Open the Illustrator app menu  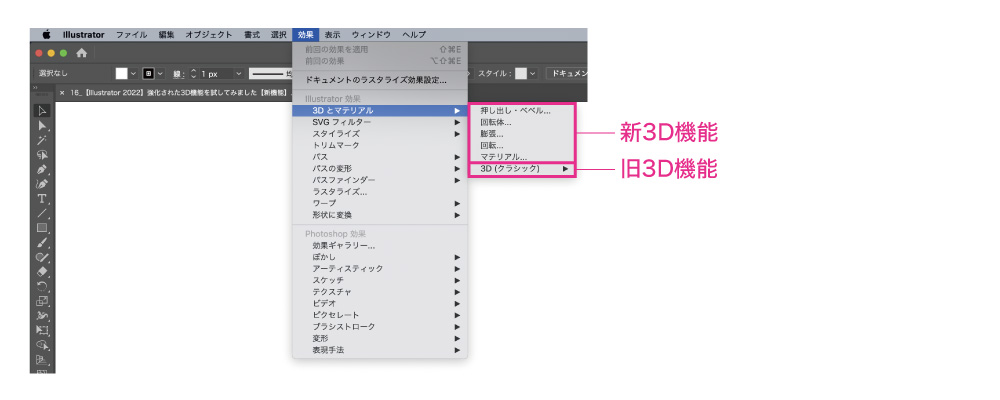[84, 34]
